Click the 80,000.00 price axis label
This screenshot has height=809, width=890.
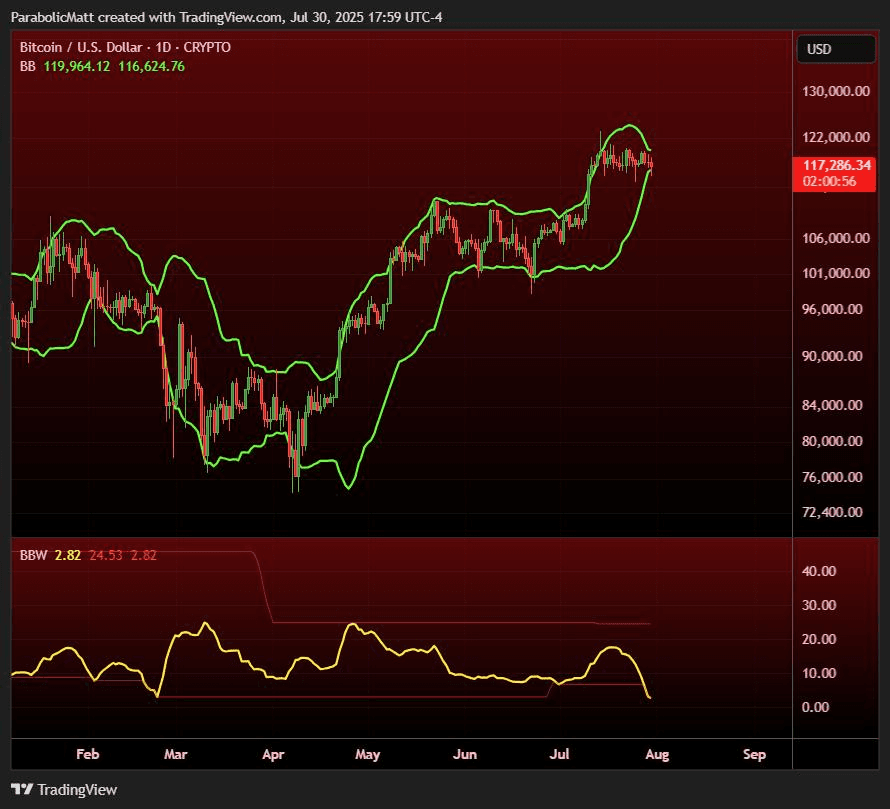[x=832, y=441]
